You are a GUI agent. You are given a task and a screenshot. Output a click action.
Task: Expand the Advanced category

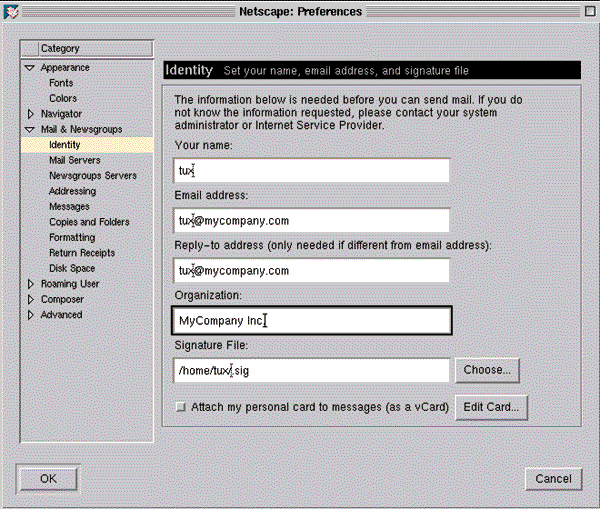click(x=31, y=315)
